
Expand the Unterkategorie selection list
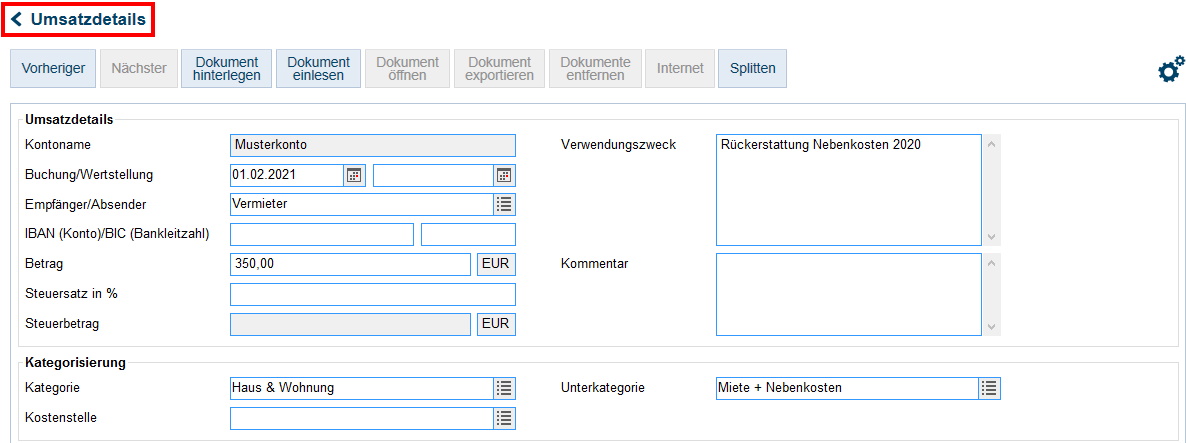[989, 388]
